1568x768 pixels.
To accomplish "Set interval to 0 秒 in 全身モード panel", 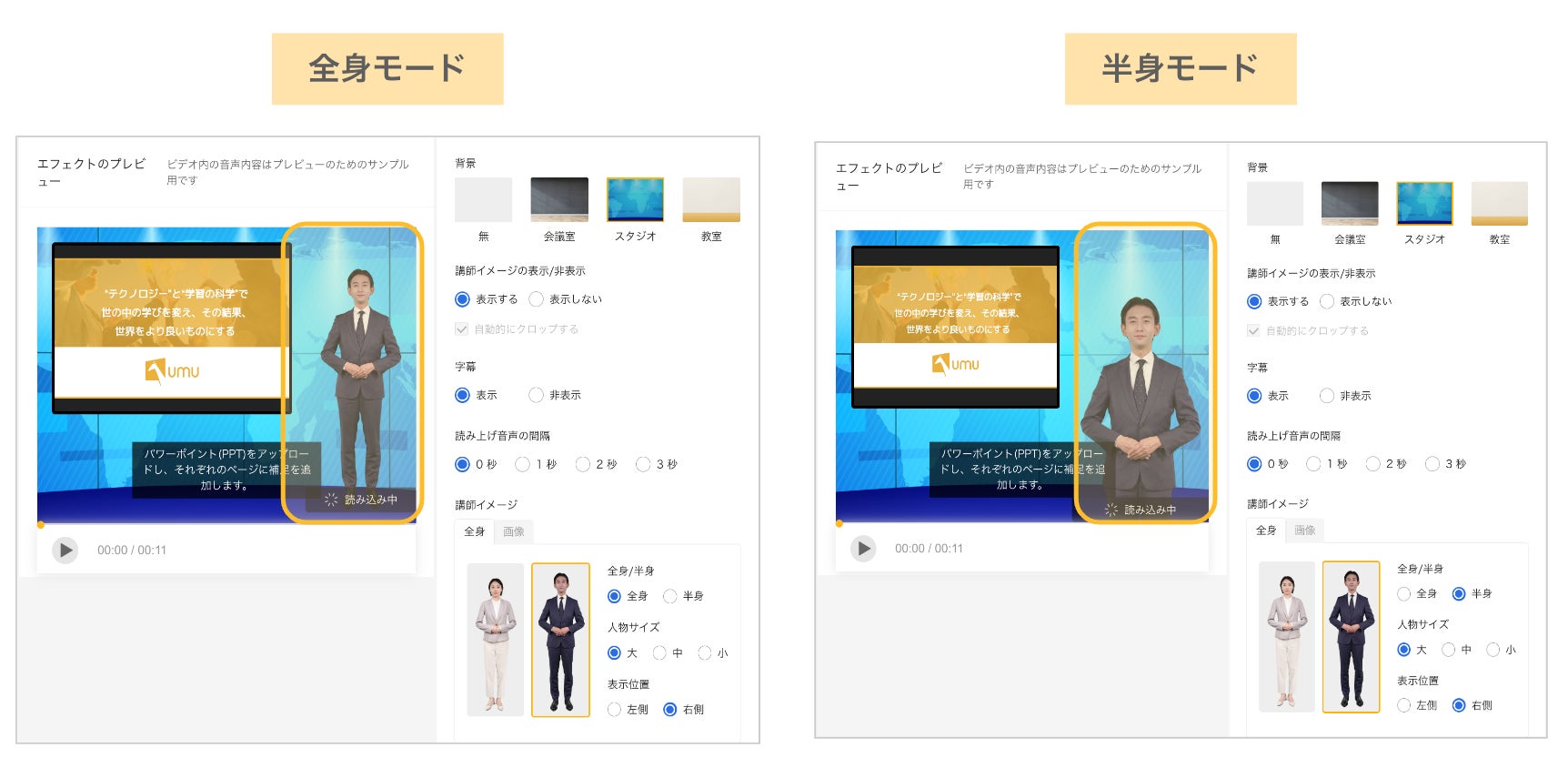I will click(x=462, y=464).
